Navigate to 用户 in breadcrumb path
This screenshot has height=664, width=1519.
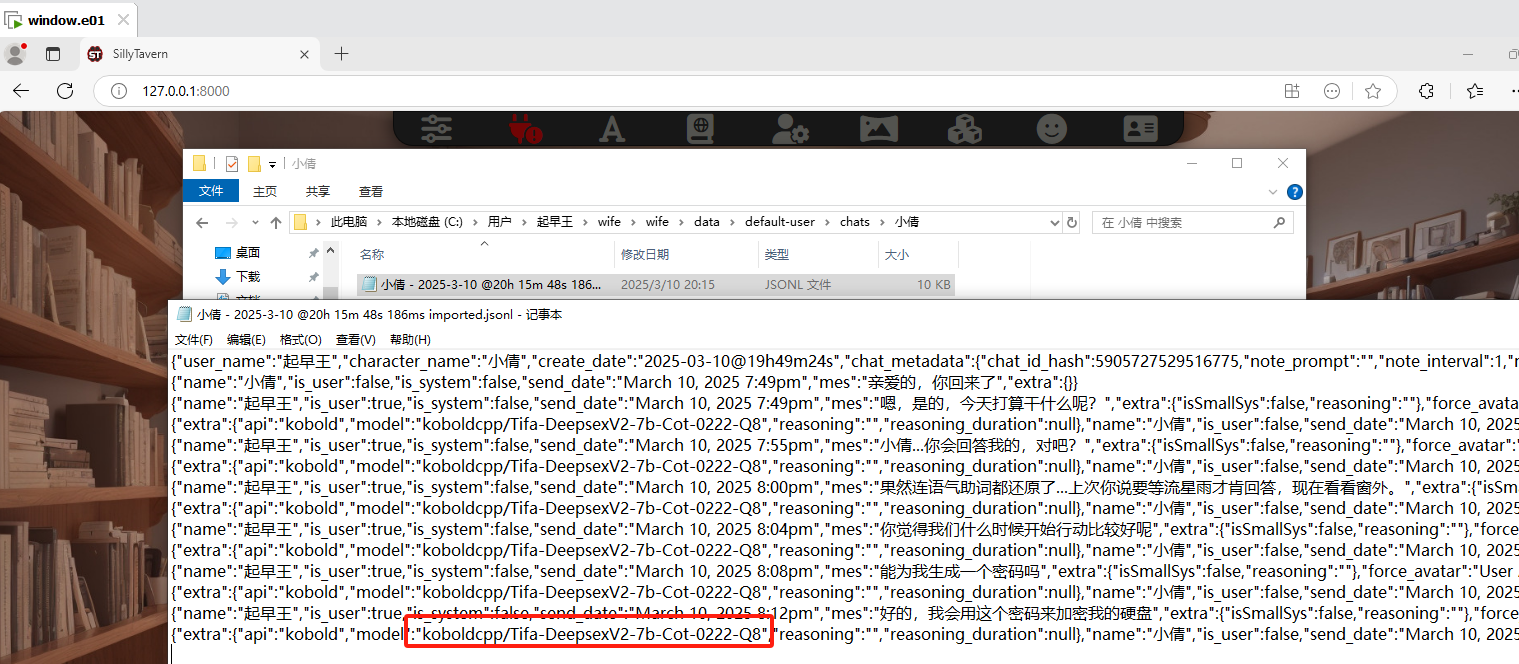(x=499, y=222)
